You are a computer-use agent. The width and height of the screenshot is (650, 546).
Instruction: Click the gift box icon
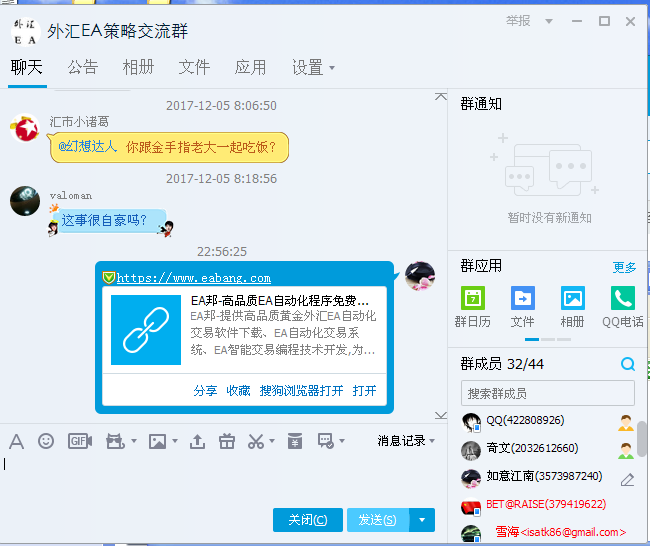(x=227, y=441)
